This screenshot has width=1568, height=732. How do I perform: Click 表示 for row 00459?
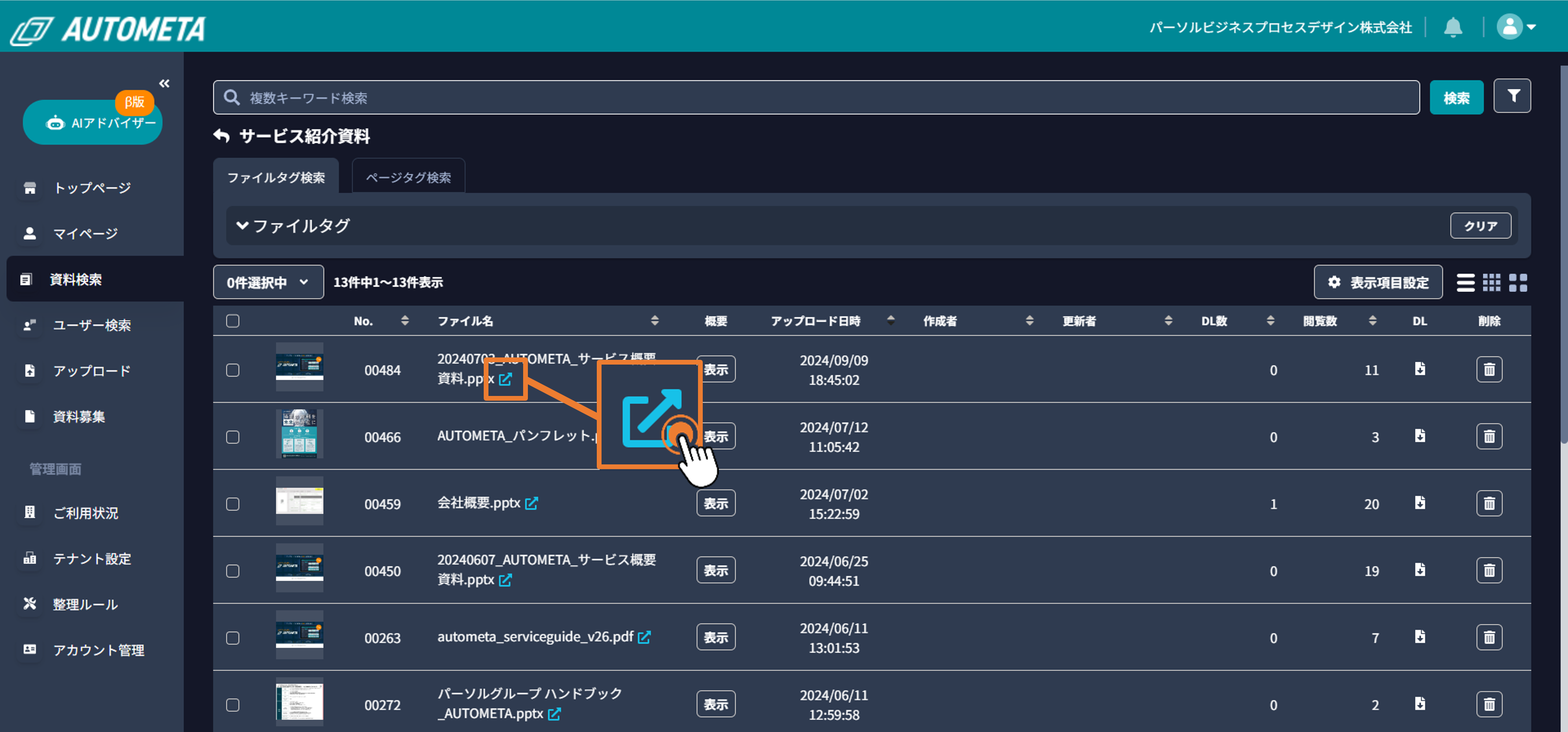(x=716, y=504)
